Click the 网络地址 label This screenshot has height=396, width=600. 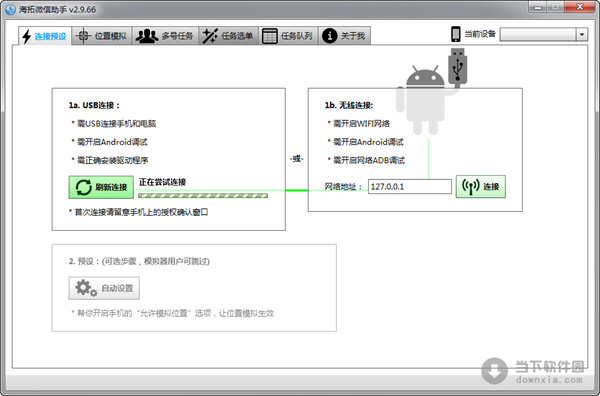(342, 187)
